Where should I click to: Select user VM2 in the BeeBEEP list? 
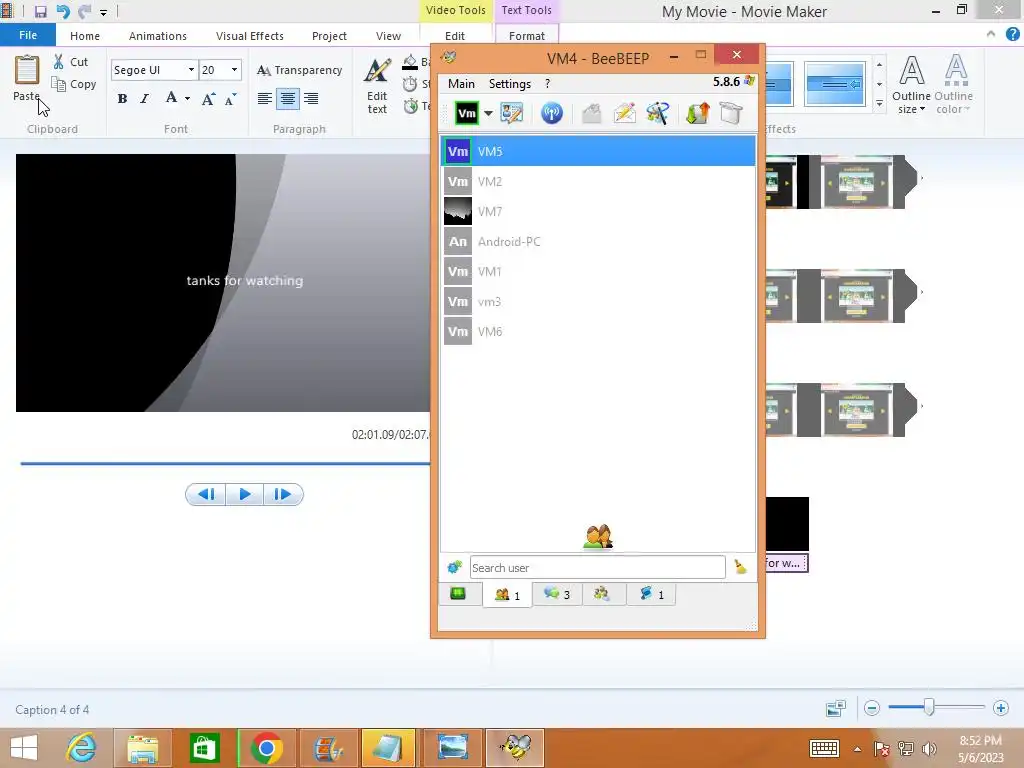pos(599,182)
